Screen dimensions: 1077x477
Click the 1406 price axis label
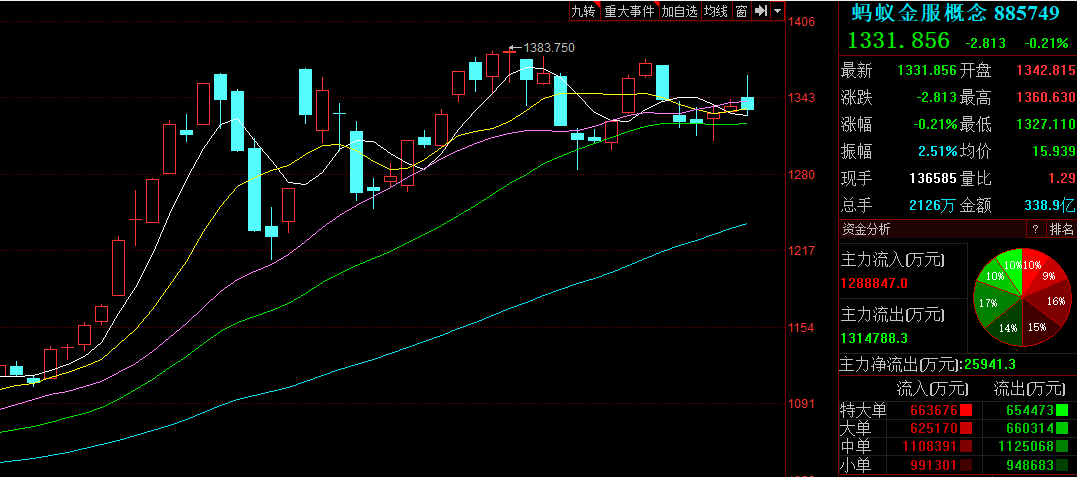(x=802, y=21)
